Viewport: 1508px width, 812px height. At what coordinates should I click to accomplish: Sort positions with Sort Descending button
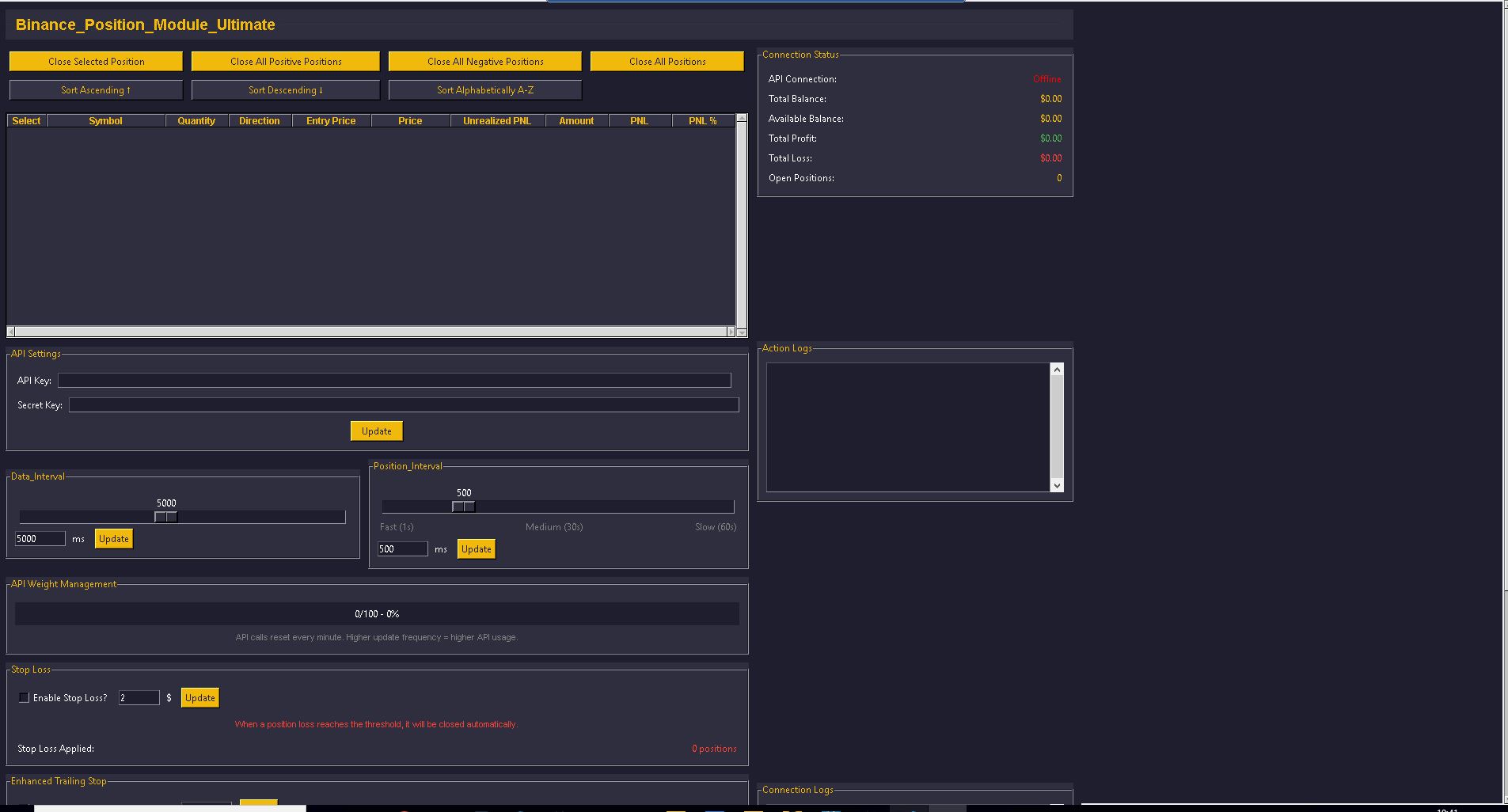coord(286,90)
